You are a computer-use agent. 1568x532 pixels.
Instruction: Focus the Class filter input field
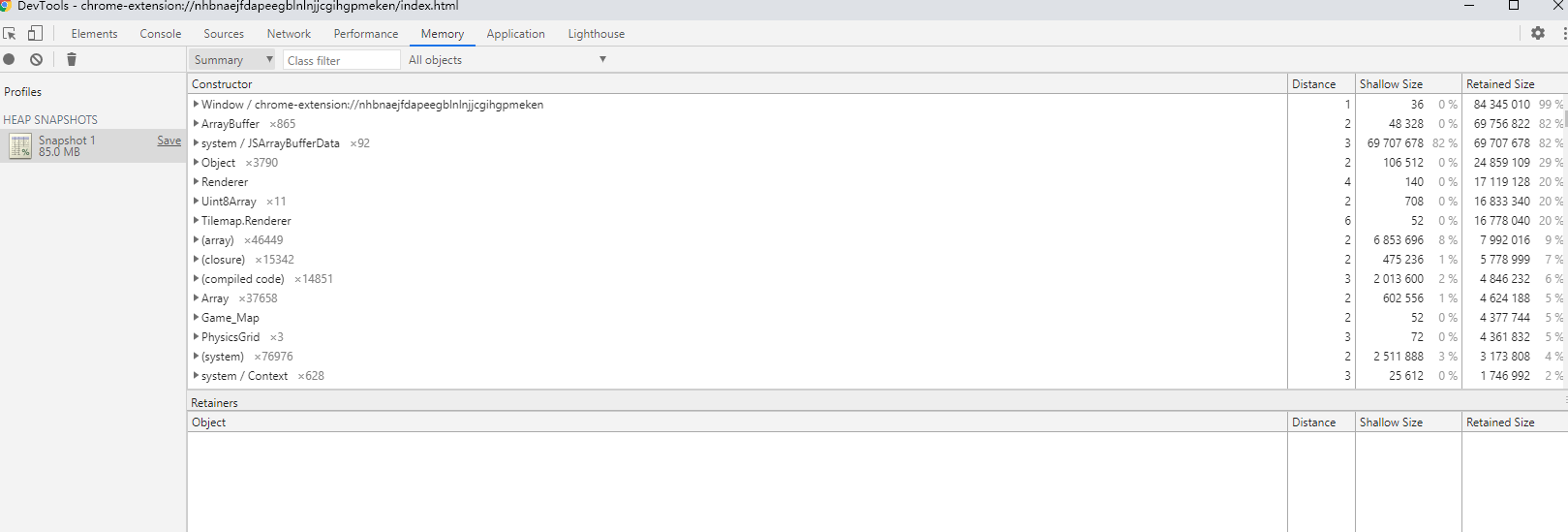click(342, 60)
